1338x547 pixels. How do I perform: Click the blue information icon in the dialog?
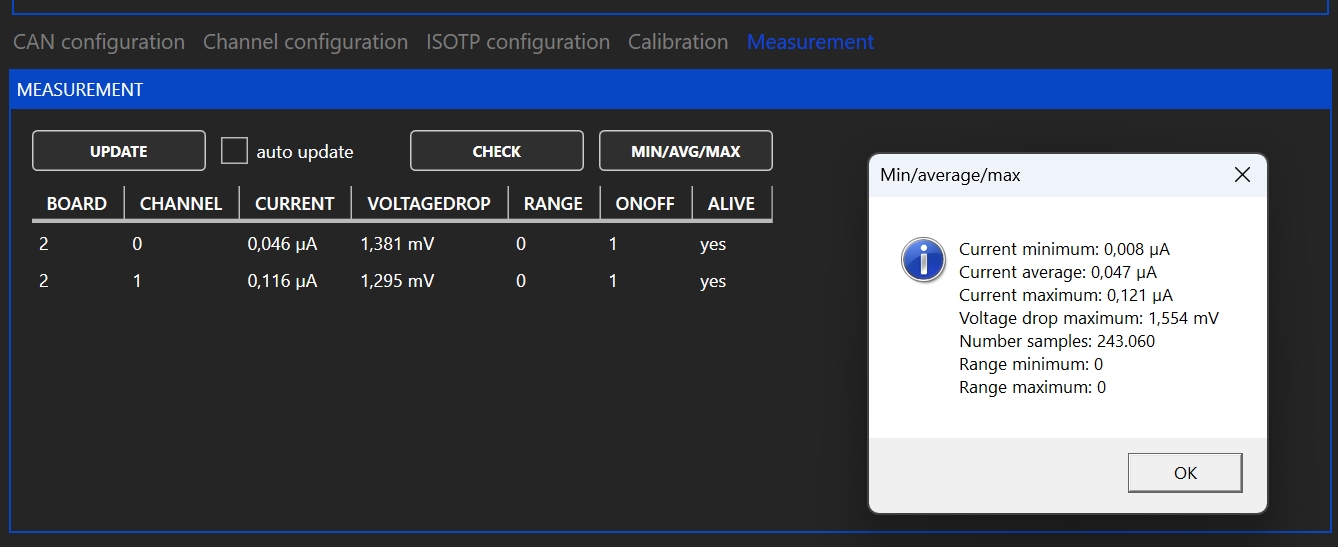[x=923, y=260]
